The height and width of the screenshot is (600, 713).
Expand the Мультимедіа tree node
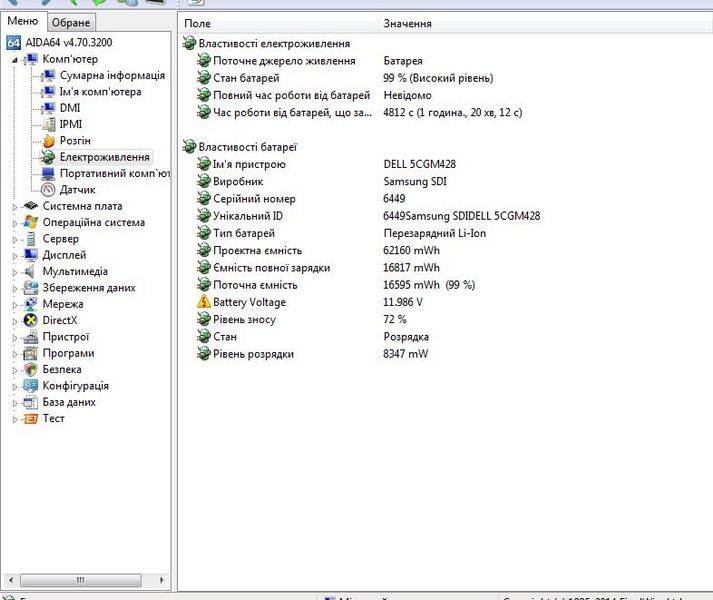pyautogui.click(x=15, y=272)
